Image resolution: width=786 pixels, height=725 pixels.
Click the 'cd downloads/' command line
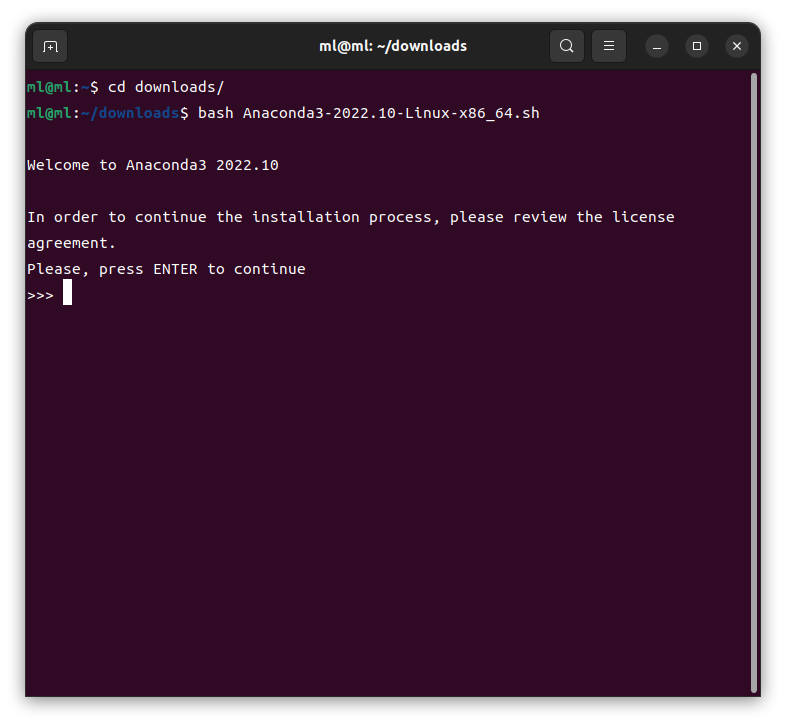point(166,87)
